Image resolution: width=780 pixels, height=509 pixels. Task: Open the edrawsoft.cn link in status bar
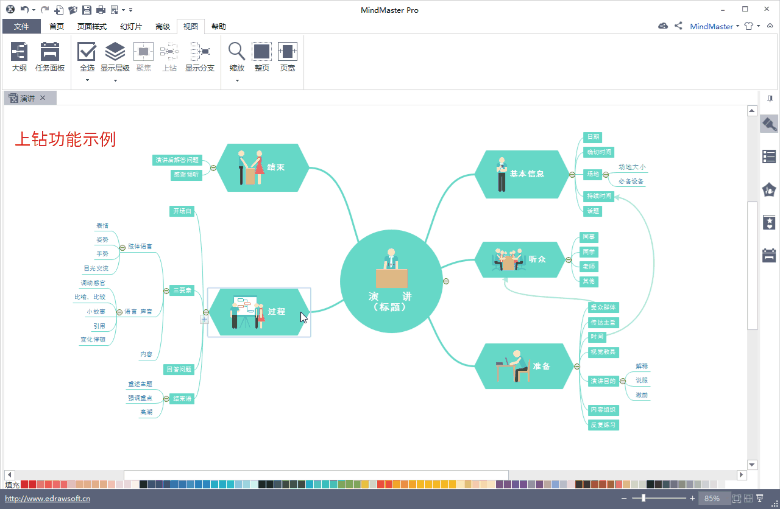pos(48,498)
